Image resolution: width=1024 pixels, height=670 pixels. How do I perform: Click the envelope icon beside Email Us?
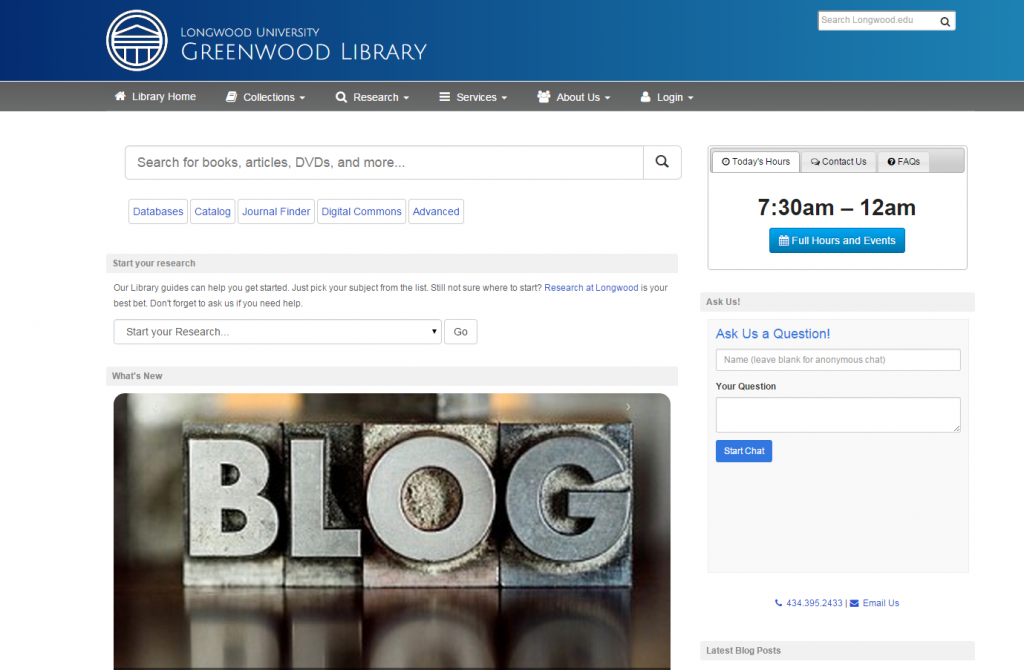[854, 603]
